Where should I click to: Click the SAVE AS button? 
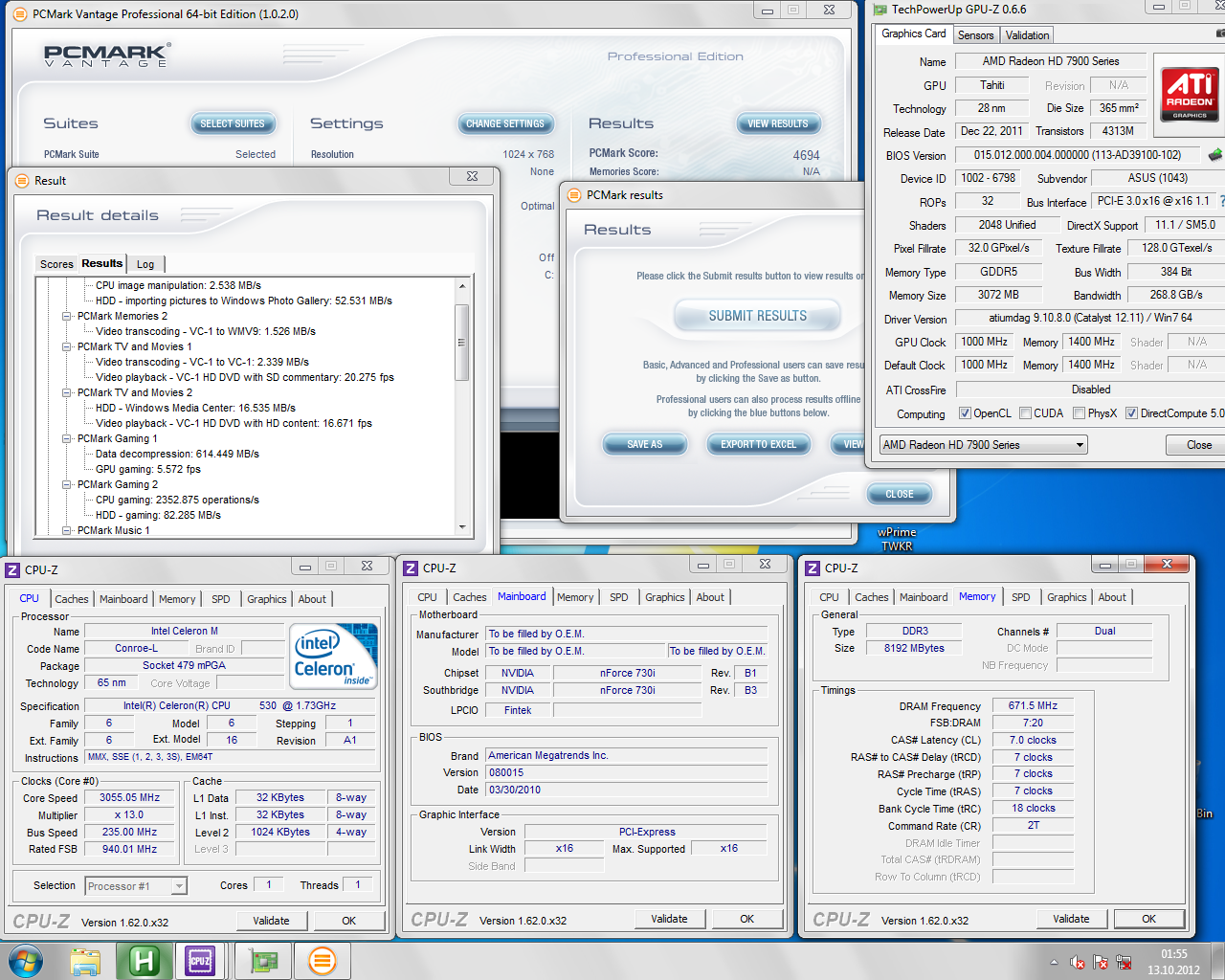[x=645, y=444]
